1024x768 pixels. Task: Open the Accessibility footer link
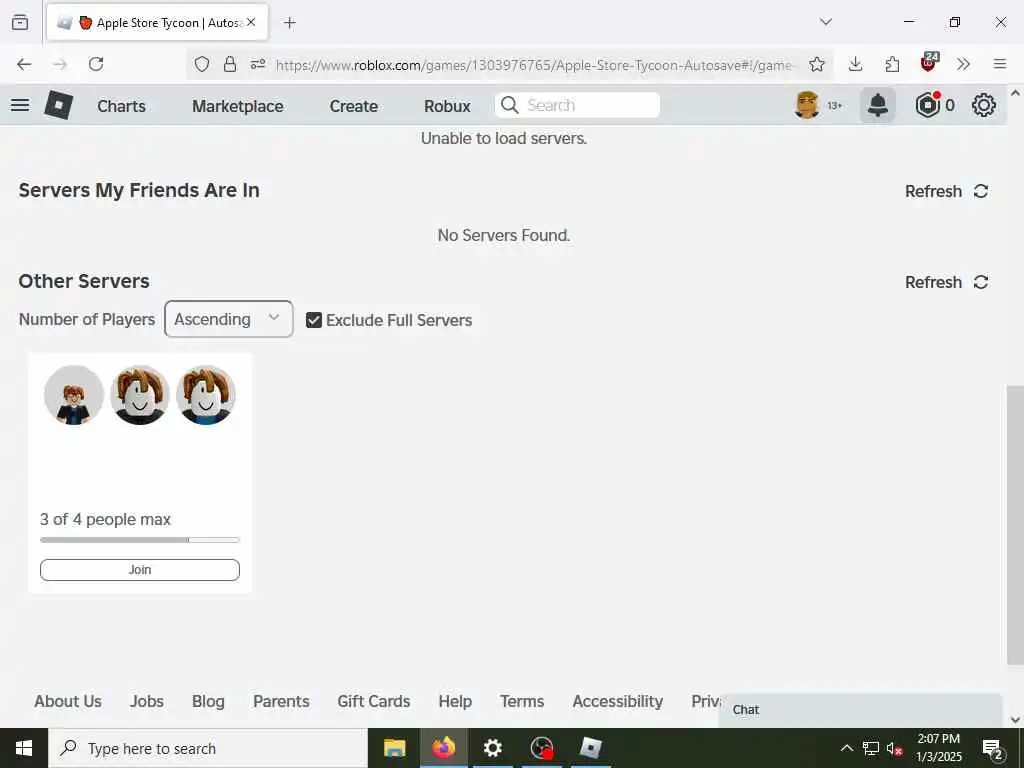coord(618,701)
